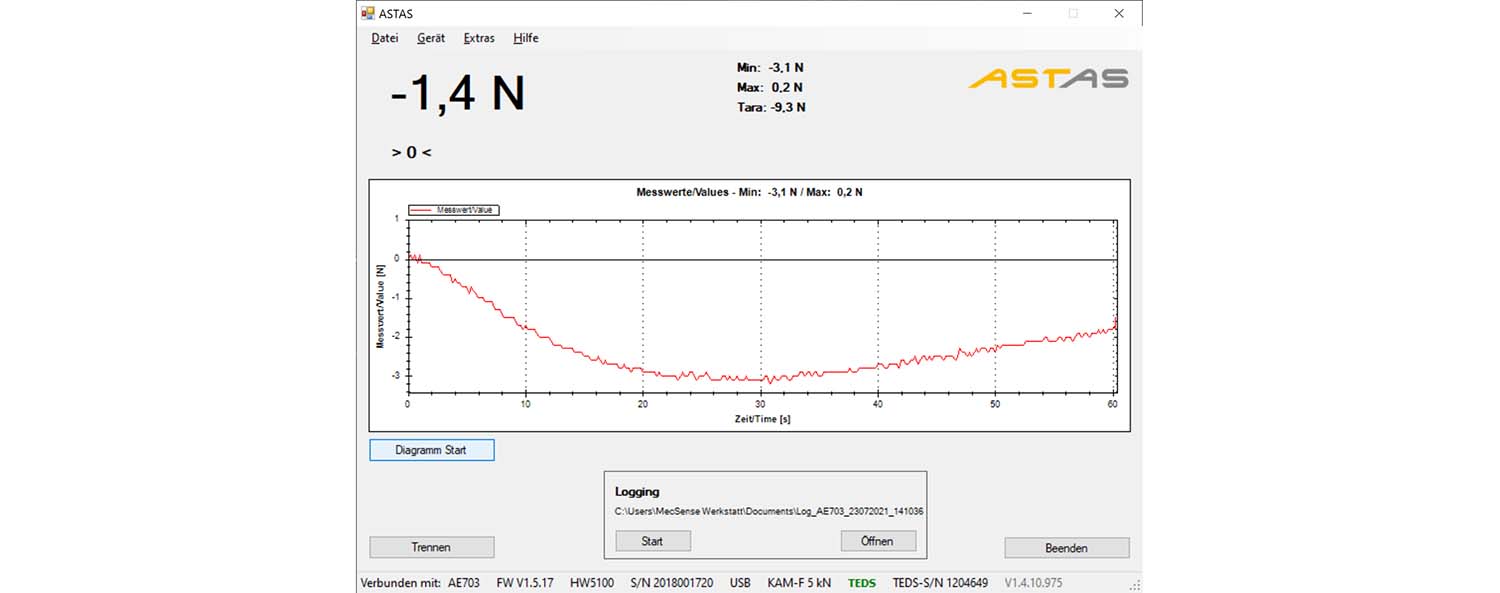Click the ASTAS app icon in title bar
The height and width of the screenshot is (593, 1500).
coord(368,14)
